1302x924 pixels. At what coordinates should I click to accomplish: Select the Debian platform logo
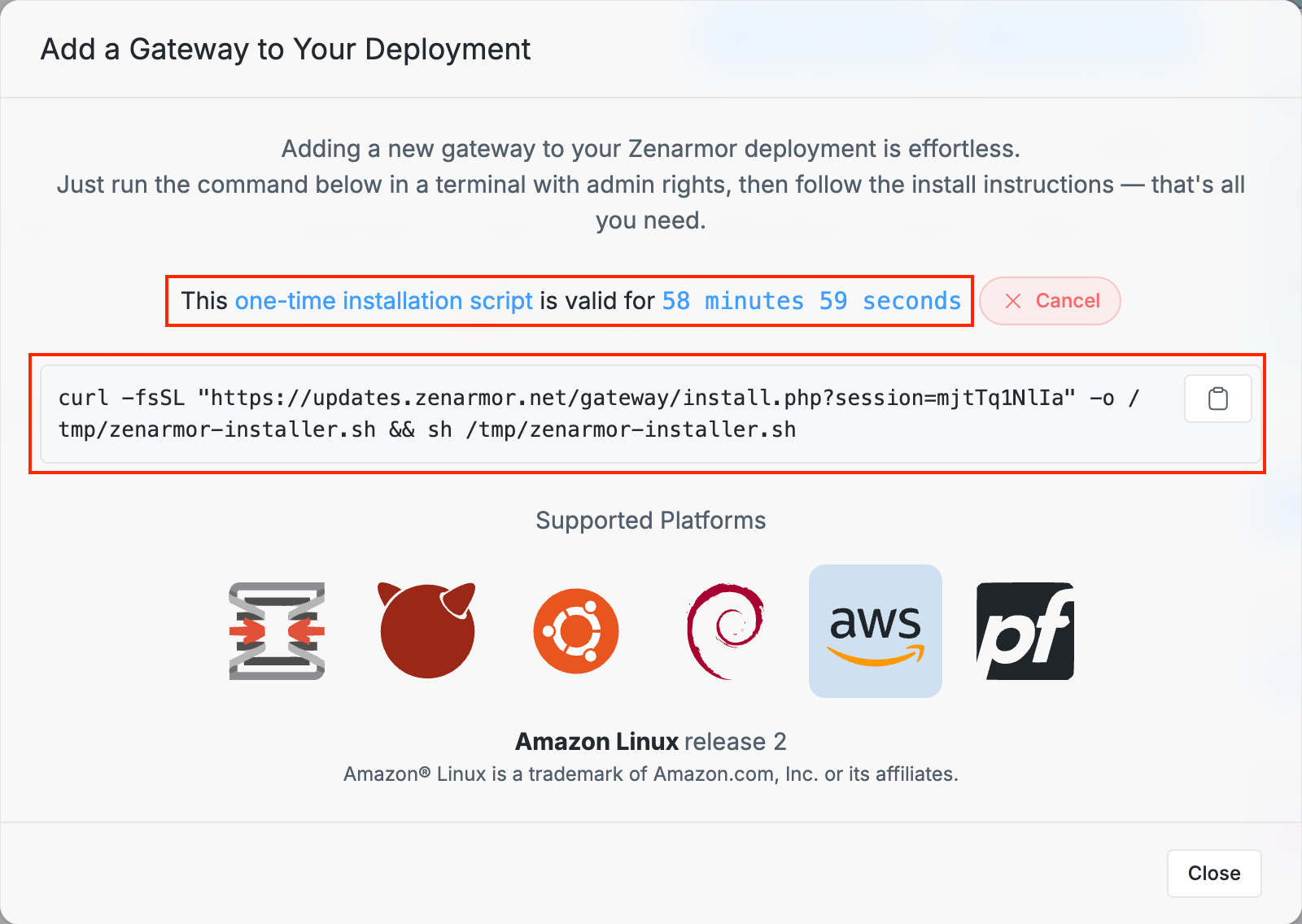tap(726, 631)
